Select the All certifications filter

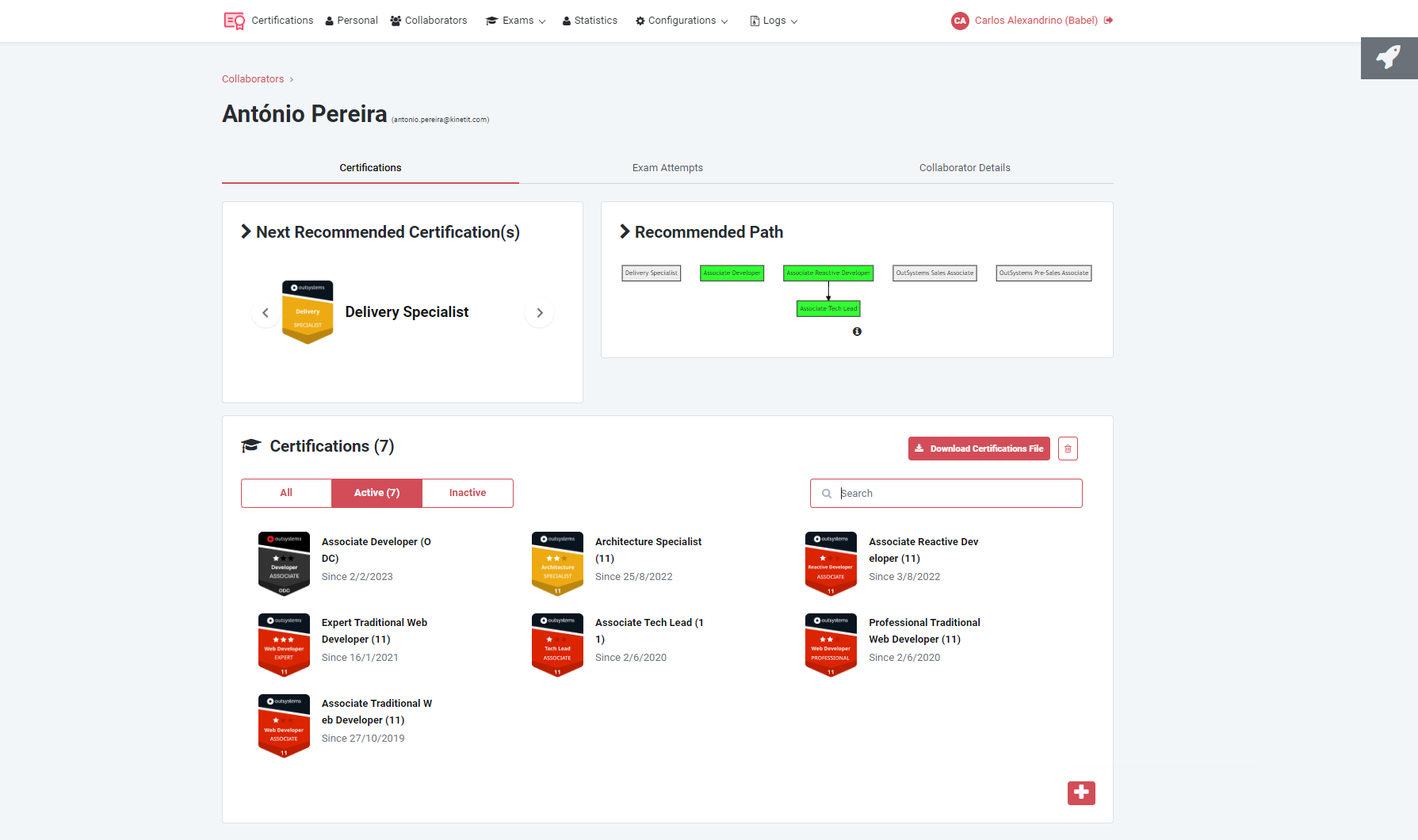[x=286, y=493]
